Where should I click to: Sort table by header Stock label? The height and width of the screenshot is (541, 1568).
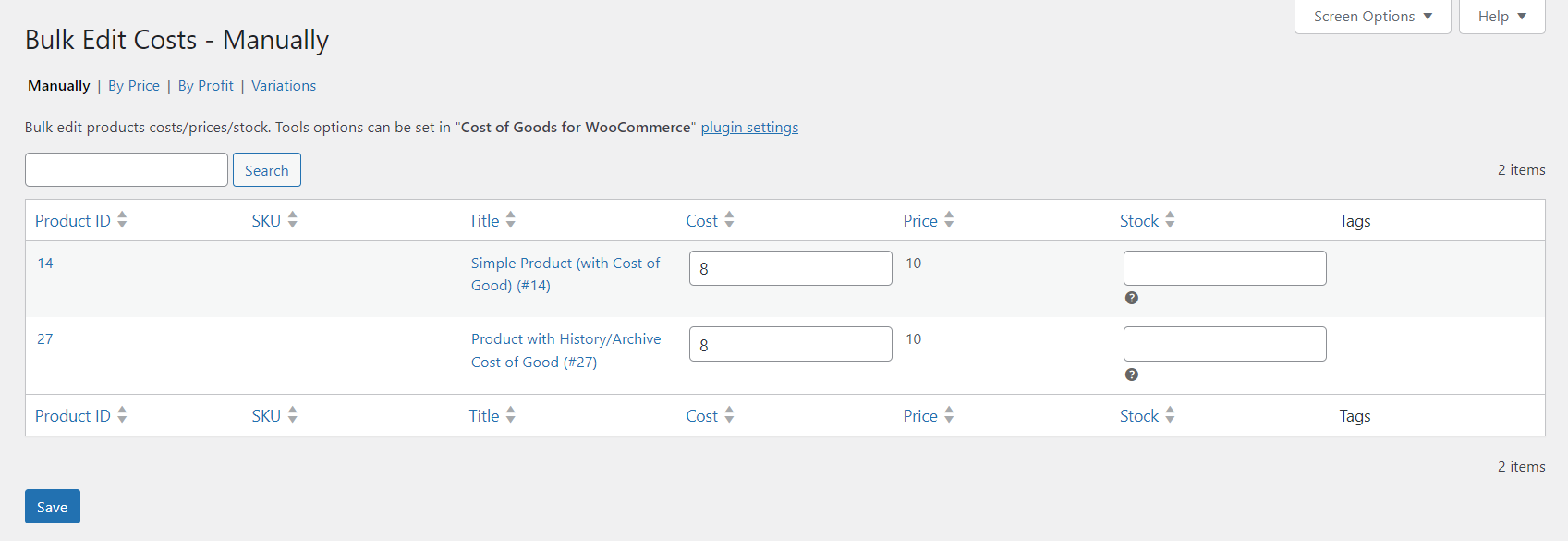coord(1139,221)
